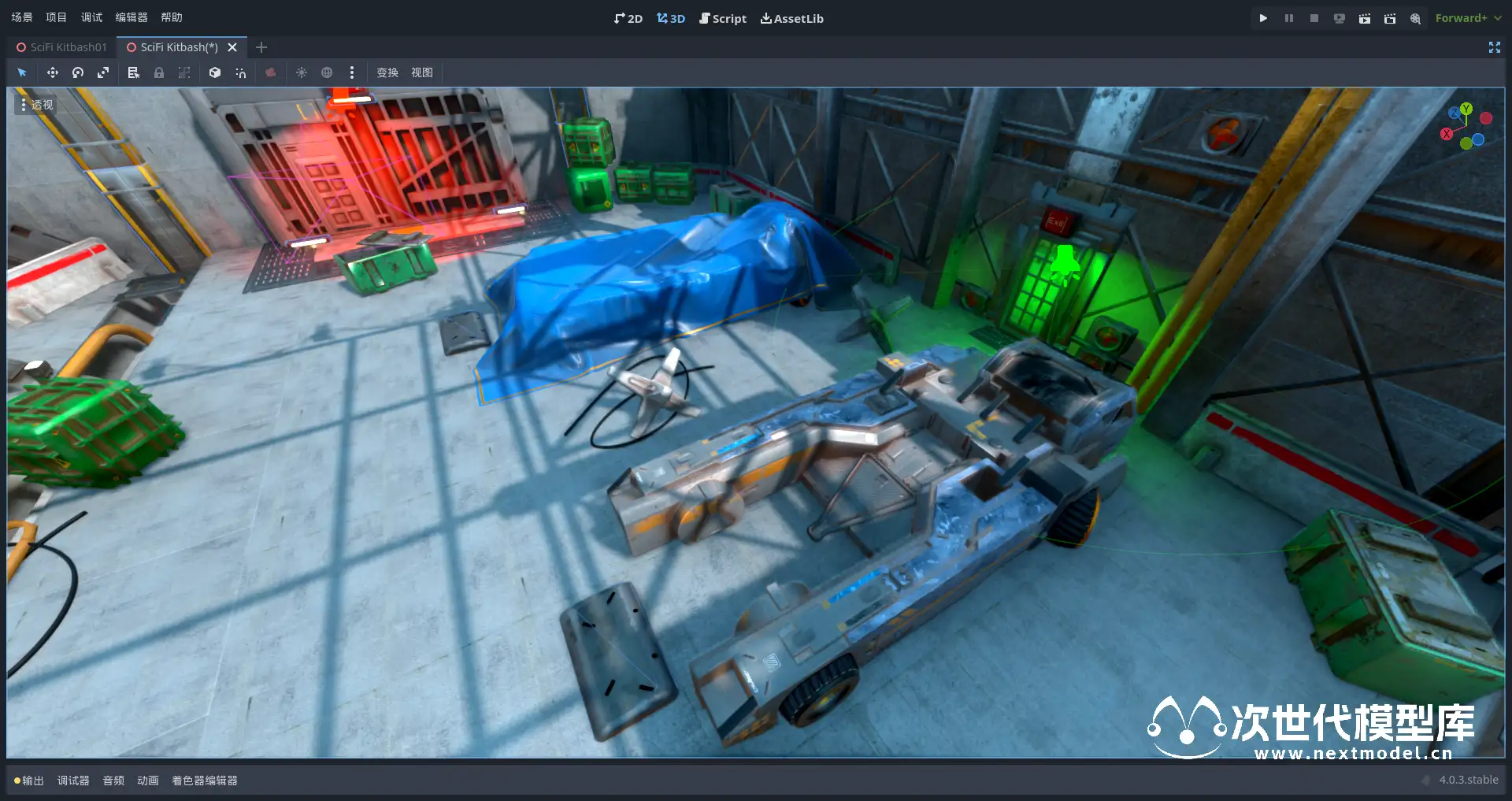Select the Rotate mode tool
This screenshot has height=801, width=1512.
click(x=78, y=72)
